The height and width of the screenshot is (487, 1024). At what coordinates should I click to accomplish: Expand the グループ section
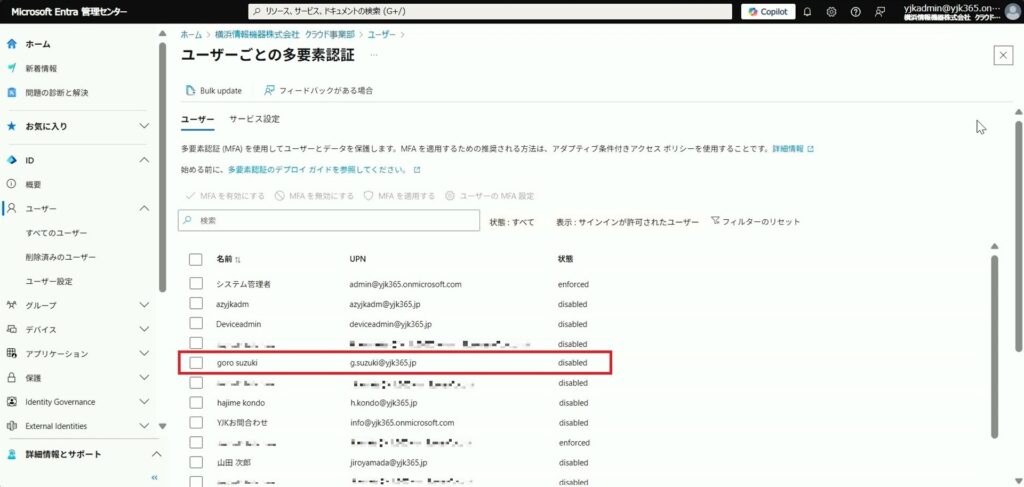[145, 305]
